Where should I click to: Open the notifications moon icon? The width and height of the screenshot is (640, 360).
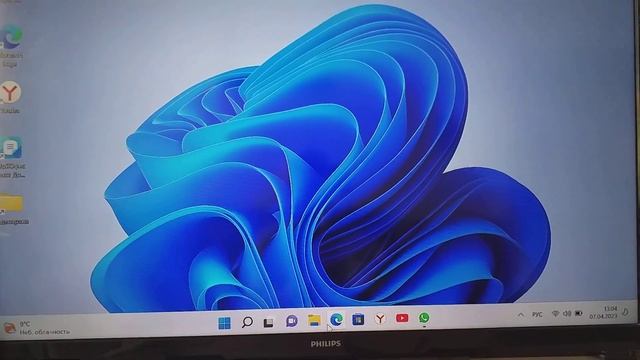pyautogui.click(x=626, y=312)
